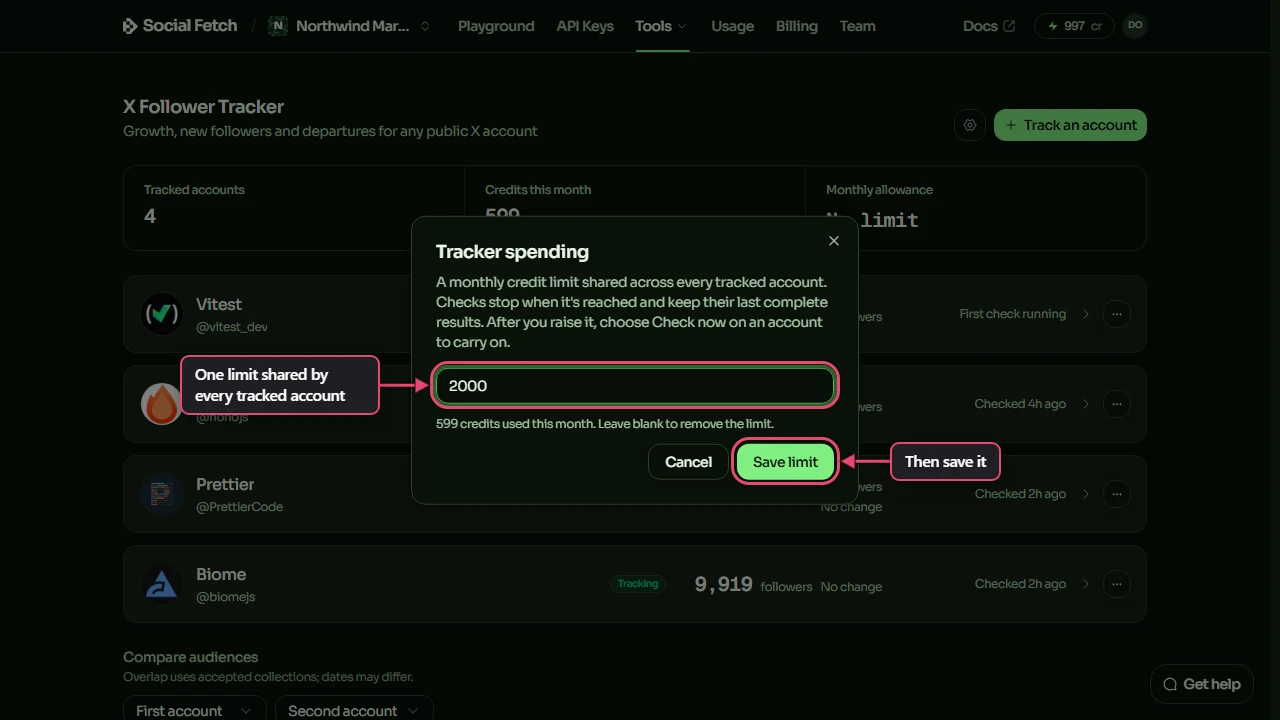
Task: Open Docs in a new window
Action: (x=989, y=26)
